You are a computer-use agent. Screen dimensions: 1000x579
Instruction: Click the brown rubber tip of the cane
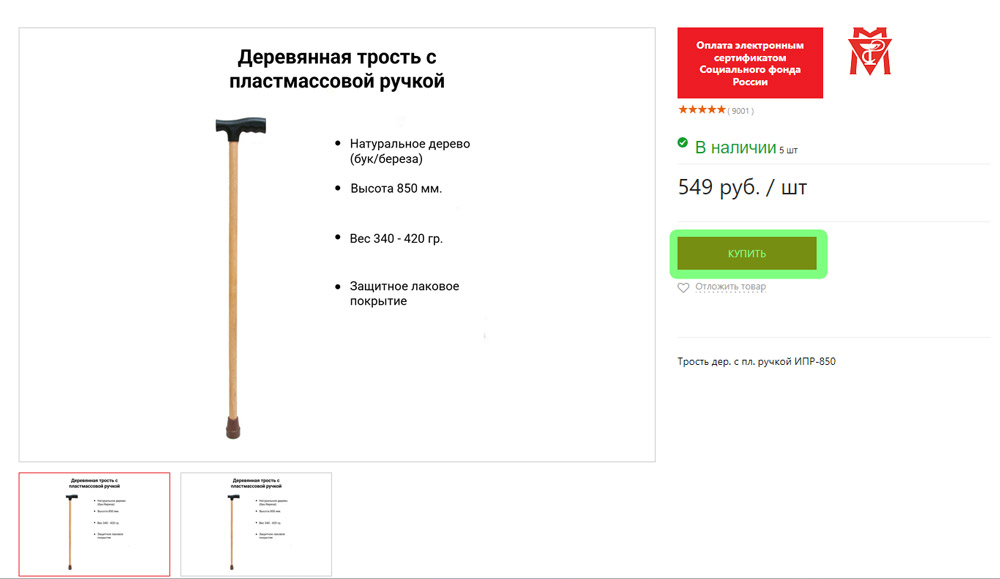(x=233, y=428)
